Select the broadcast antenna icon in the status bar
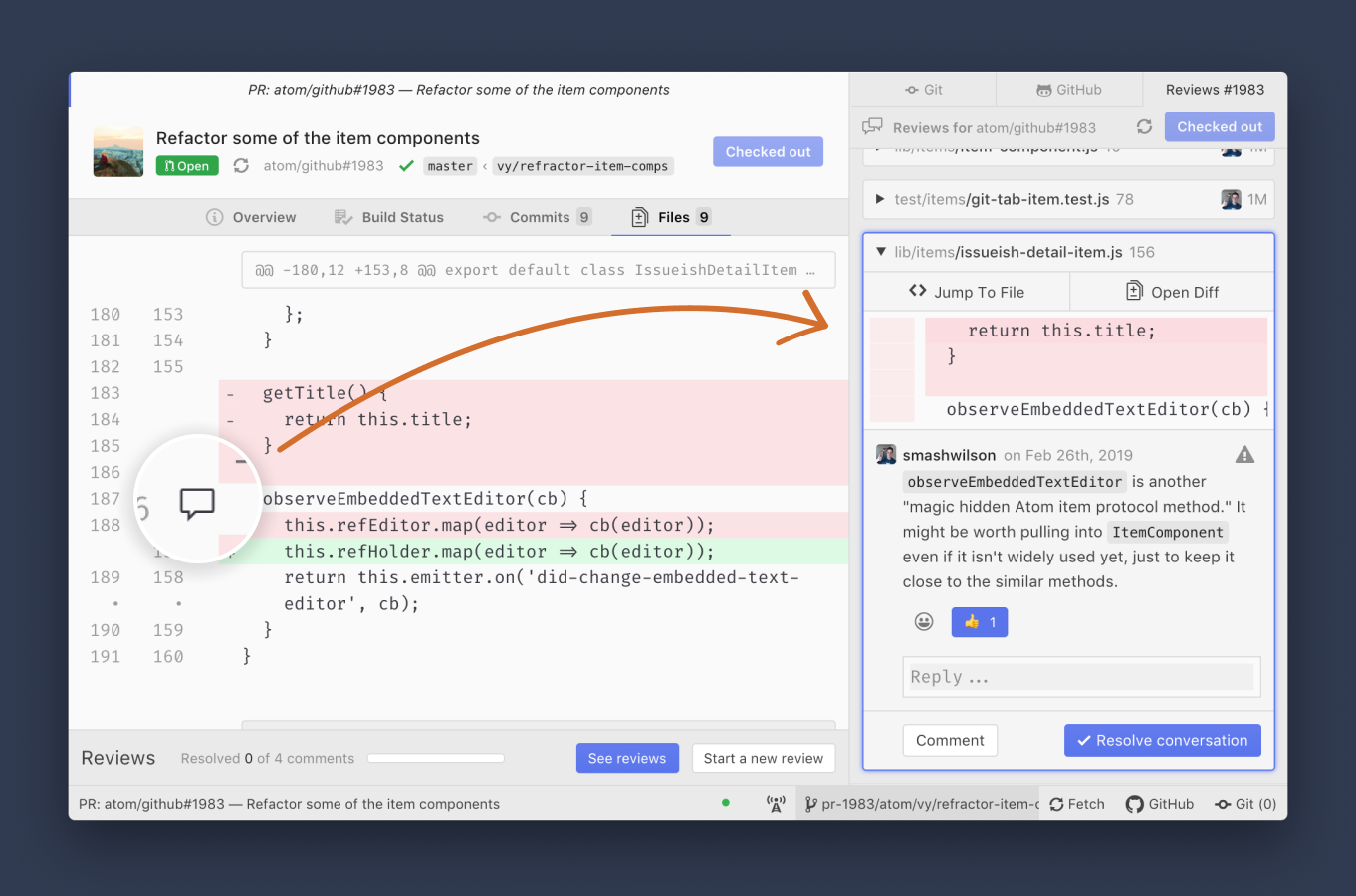The height and width of the screenshot is (896, 1356). click(x=776, y=803)
